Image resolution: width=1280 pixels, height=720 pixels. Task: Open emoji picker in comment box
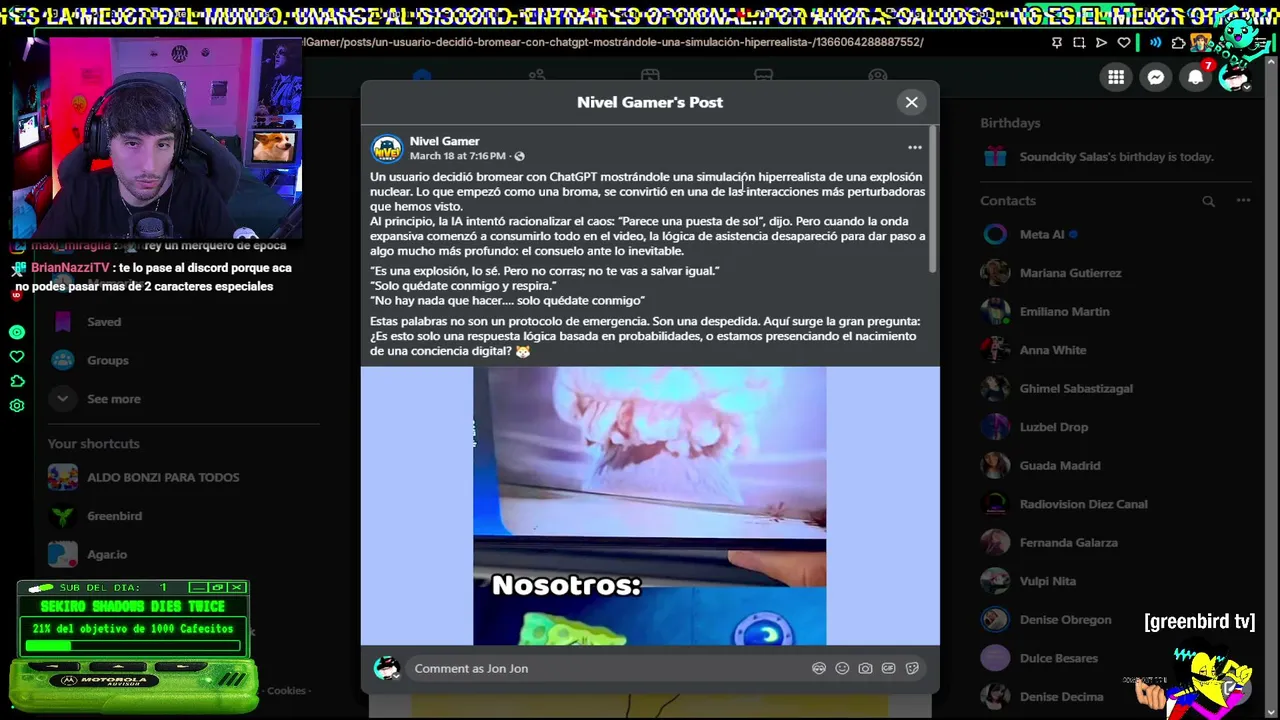coord(842,668)
